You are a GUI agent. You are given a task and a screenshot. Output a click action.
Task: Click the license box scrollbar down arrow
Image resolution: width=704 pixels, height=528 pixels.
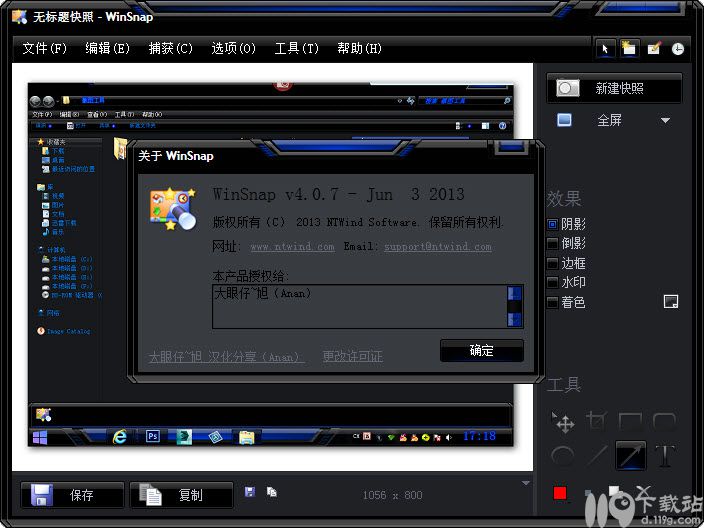(x=515, y=320)
